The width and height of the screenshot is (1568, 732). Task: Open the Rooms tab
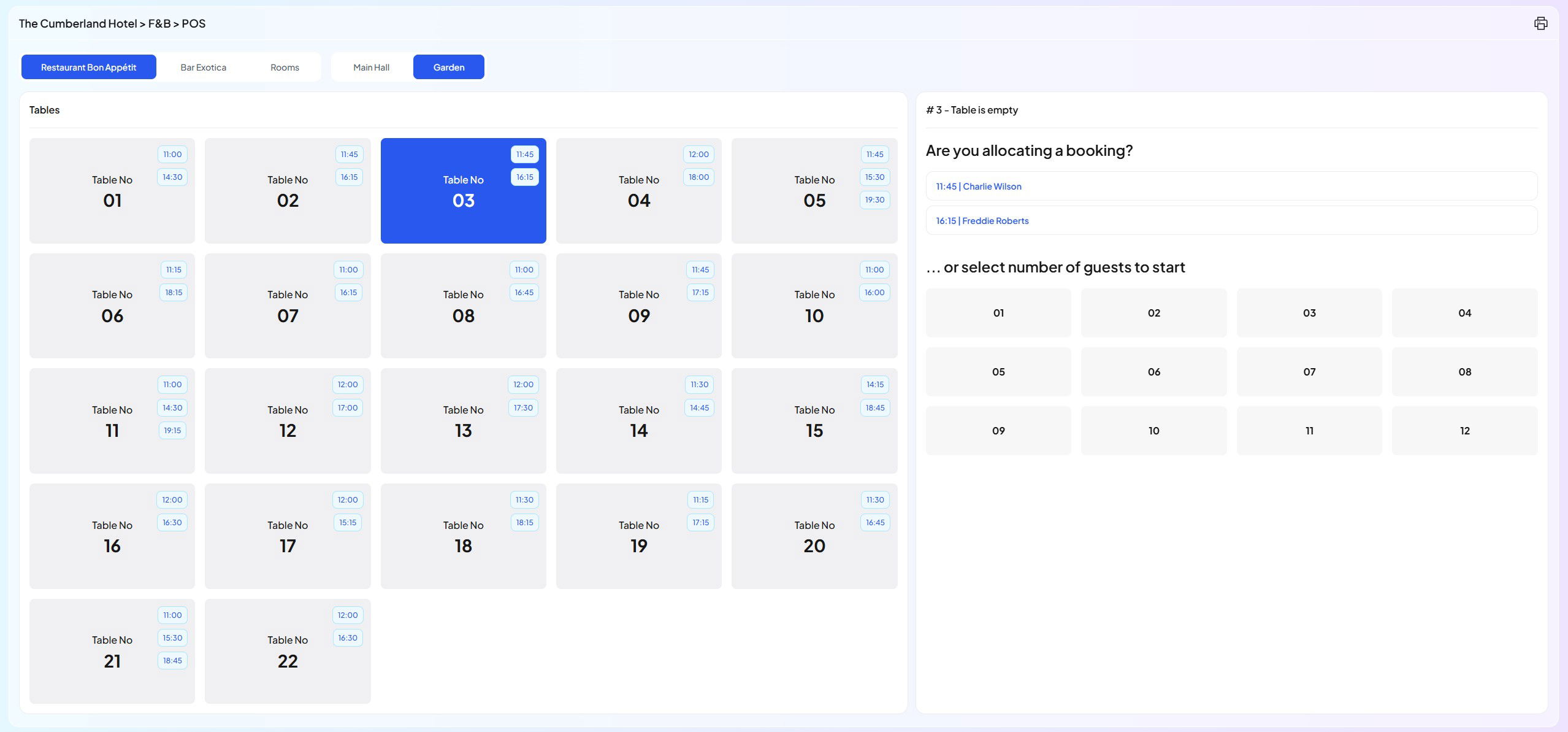[285, 67]
